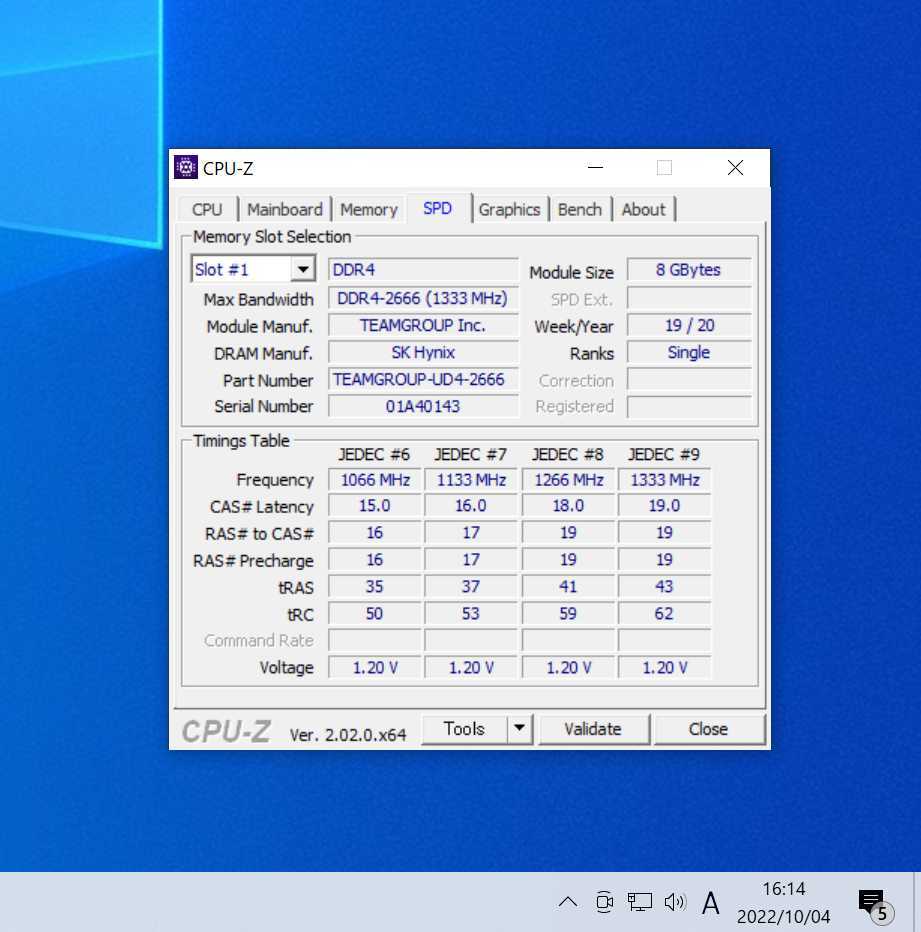Click the CAS# Latency '16.0' cell
Viewport: 921px width, 932px height.
pyautogui.click(x=471, y=506)
